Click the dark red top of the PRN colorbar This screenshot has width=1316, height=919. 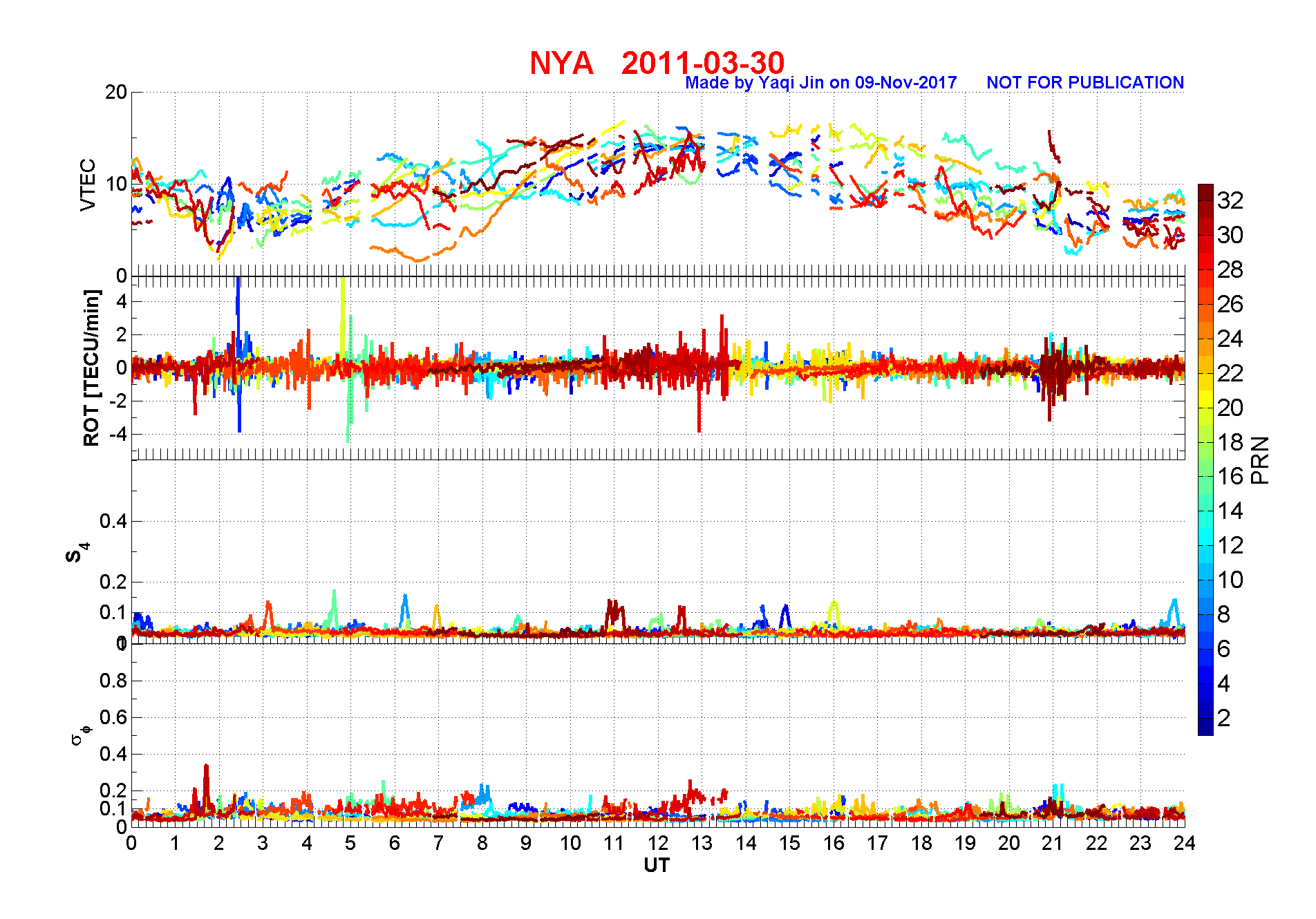pyautogui.click(x=1205, y=192)
